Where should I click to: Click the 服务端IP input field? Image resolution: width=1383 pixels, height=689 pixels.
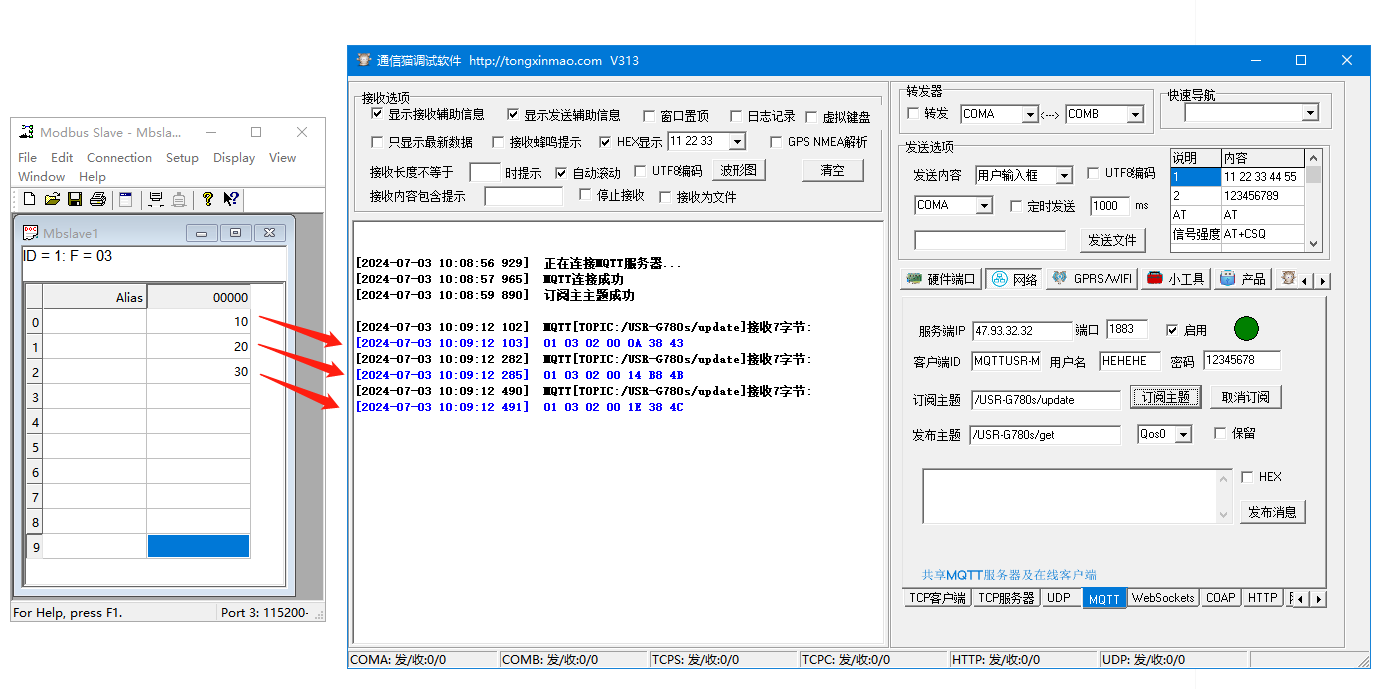1020,330
